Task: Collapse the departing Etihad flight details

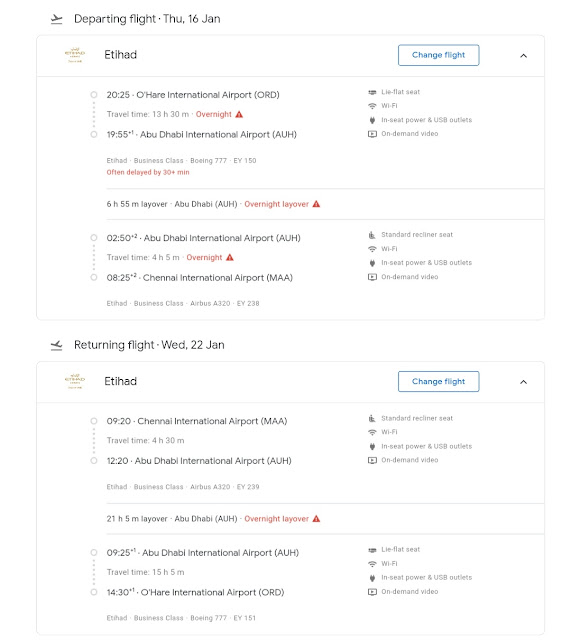Action: coord(524,56)
